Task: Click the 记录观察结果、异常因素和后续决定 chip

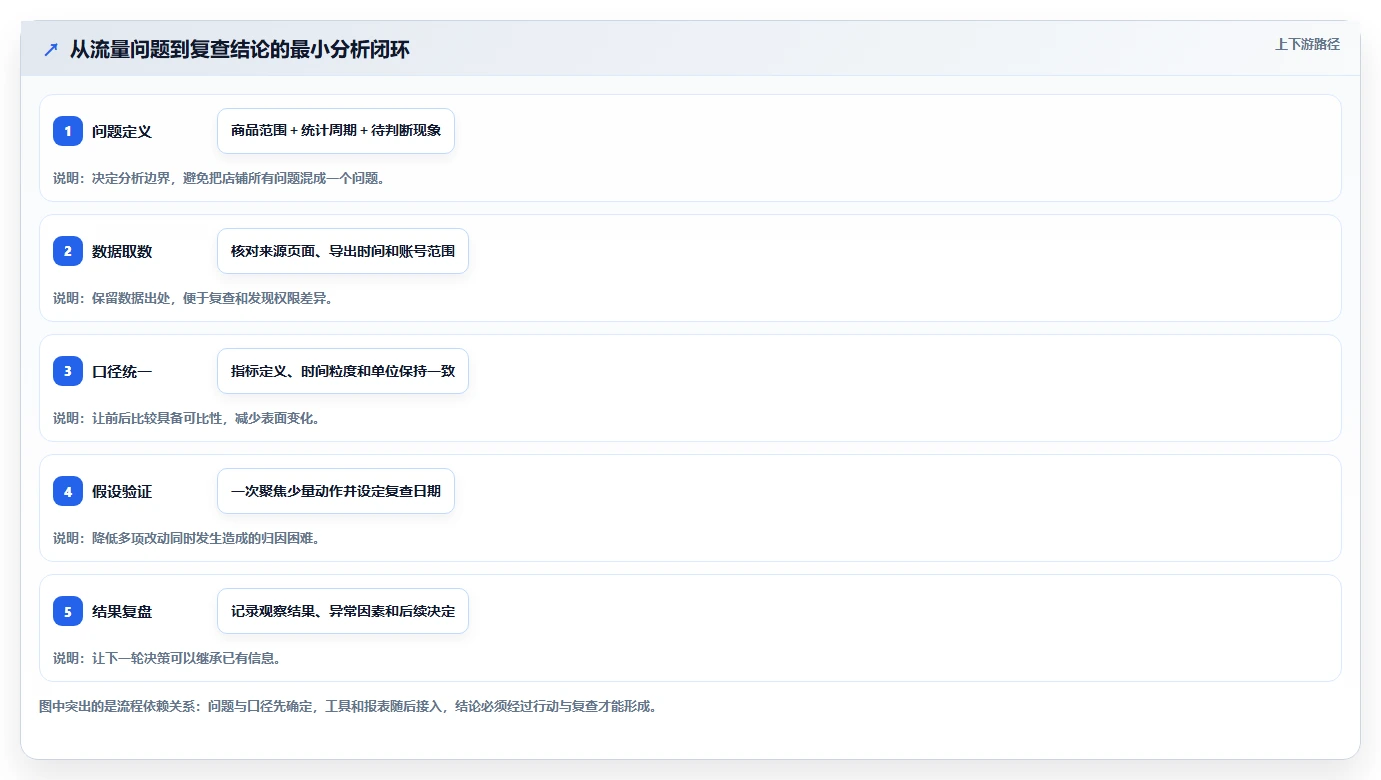Action: coord(343,611)
